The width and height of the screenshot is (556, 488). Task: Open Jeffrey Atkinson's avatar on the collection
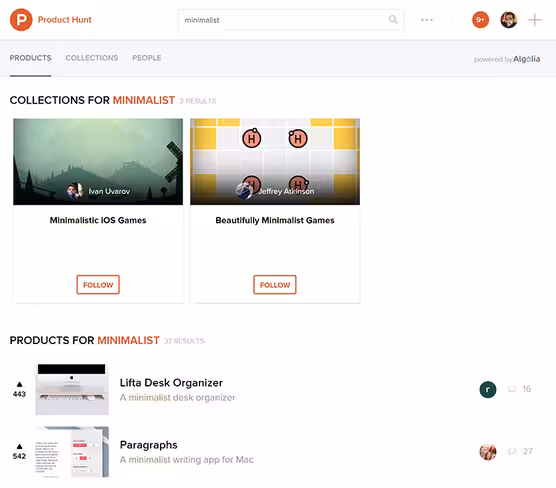click(x=244, y=191)
